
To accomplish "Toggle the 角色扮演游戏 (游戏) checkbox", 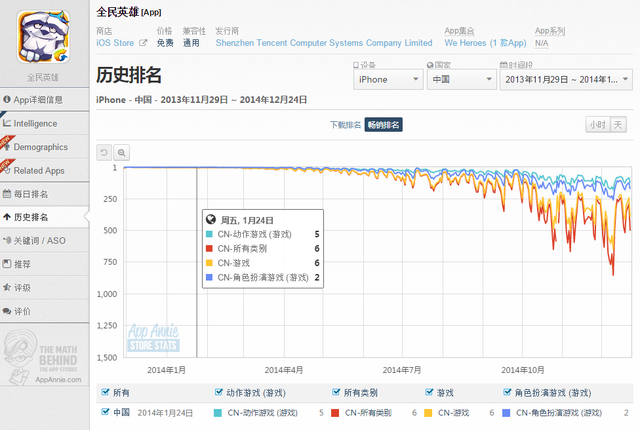I will 507,392.
